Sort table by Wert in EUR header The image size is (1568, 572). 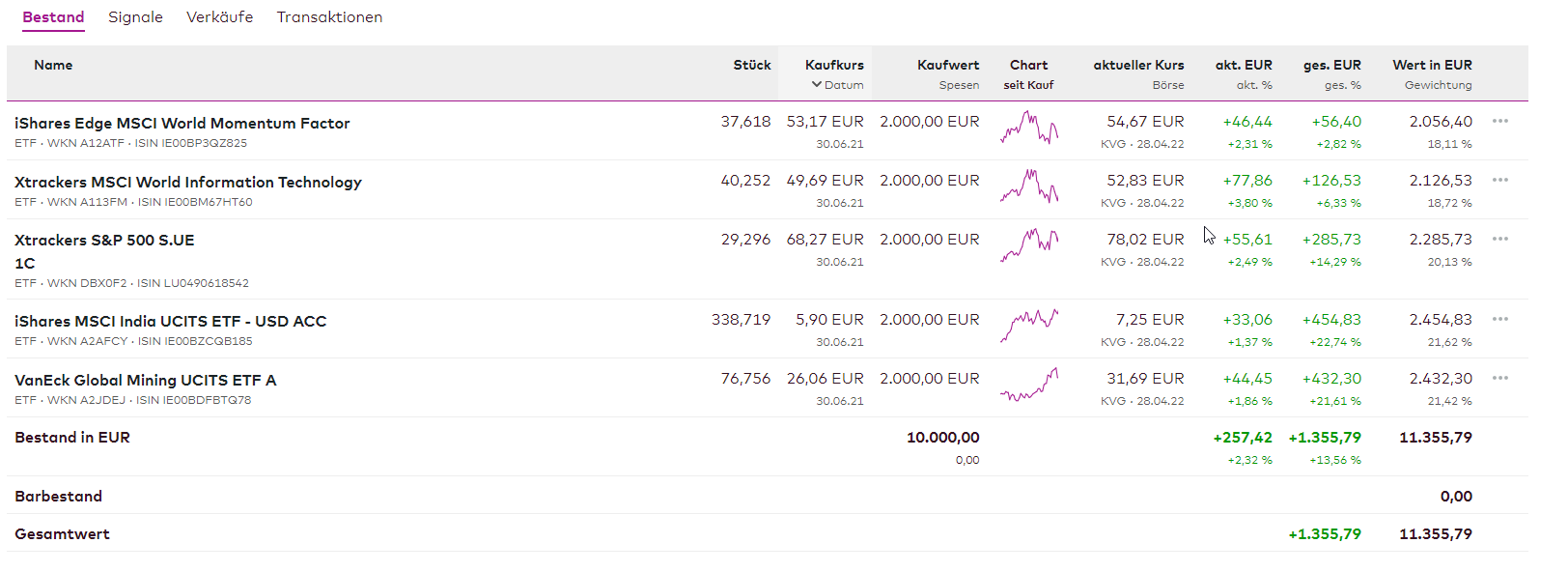point(1432,66)
